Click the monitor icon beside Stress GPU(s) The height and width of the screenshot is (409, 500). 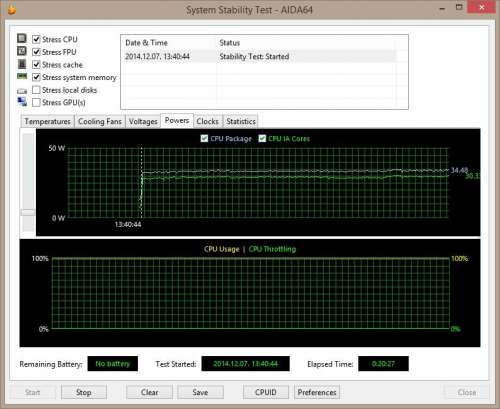click(22, 102)
